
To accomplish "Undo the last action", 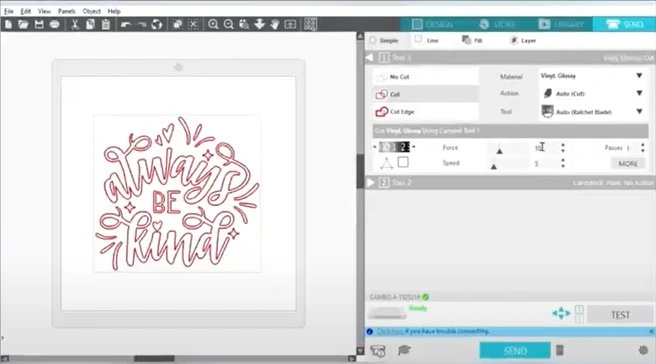I will pyautogui.click(x=126, y=25).
